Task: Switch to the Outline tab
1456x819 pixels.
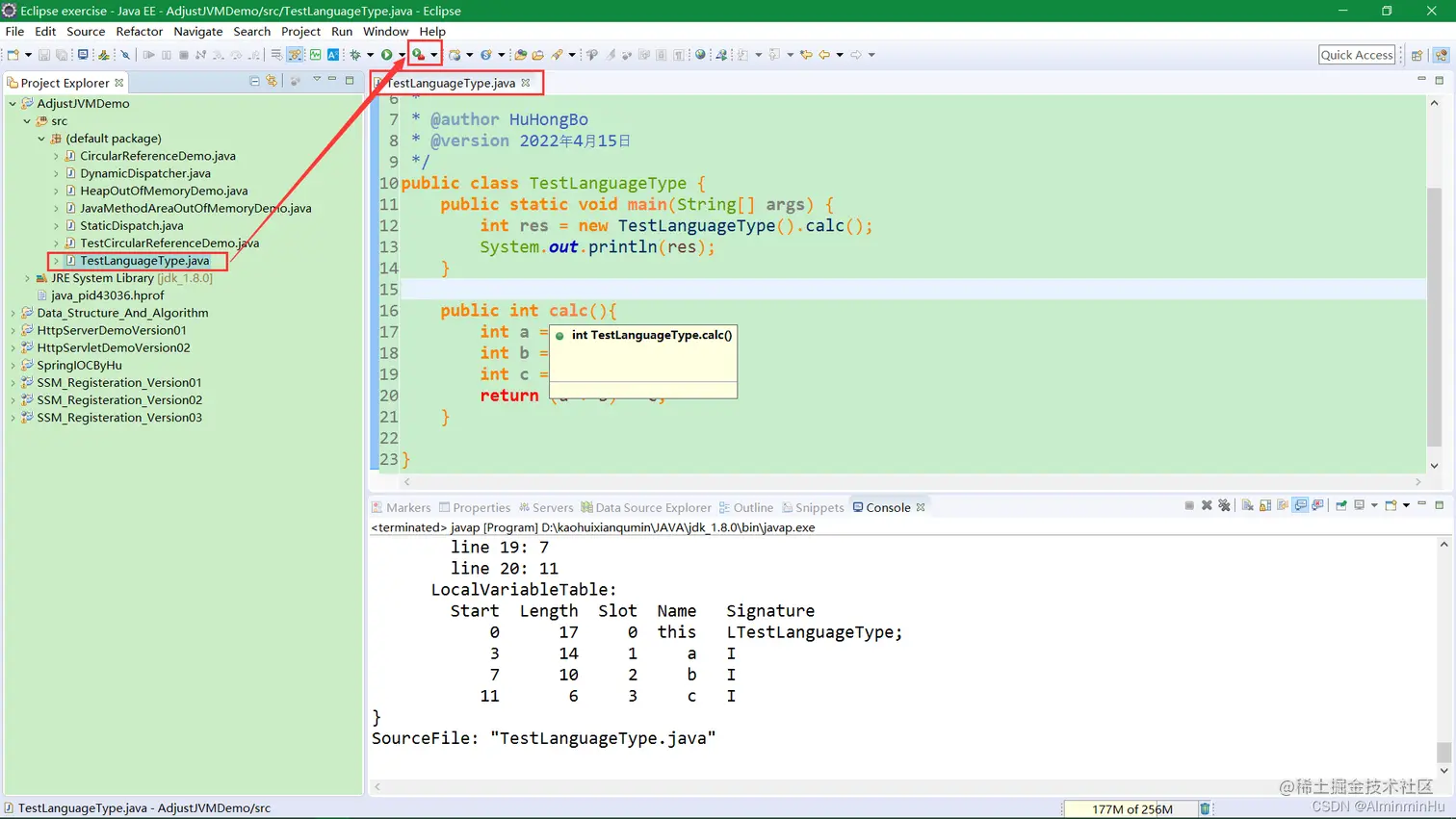Action: (x=746, y=507)
